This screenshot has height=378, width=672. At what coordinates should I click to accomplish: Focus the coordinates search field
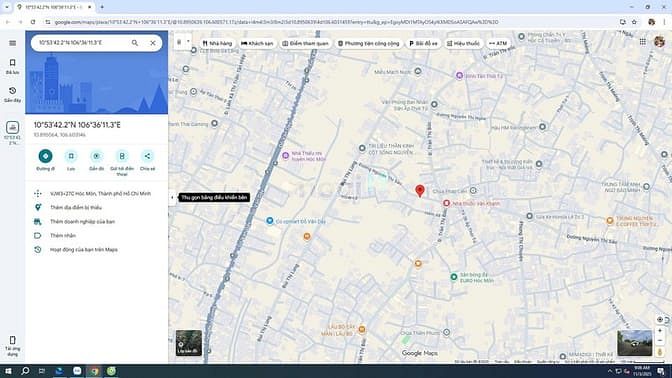click(x=81, y=43)
